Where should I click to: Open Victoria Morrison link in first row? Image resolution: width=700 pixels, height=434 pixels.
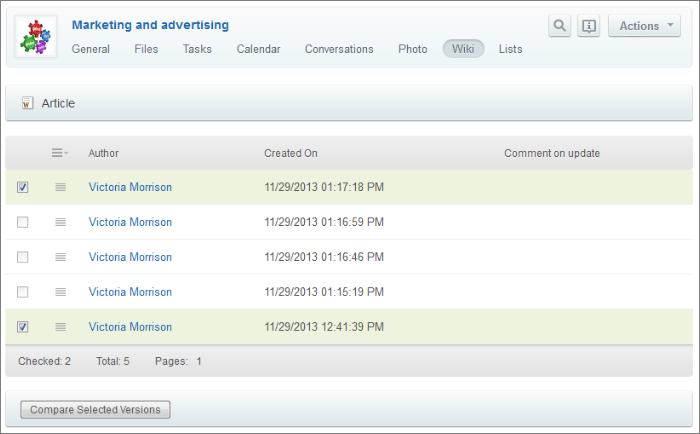(x=130, y=187)
